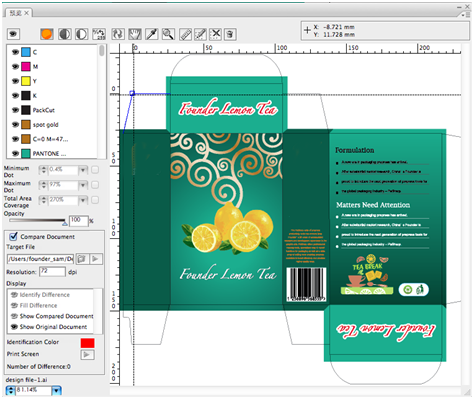Click the zoom level stepper arrows
The height and width of the screenshot is (398, 473).
click(x=11, y=390)
